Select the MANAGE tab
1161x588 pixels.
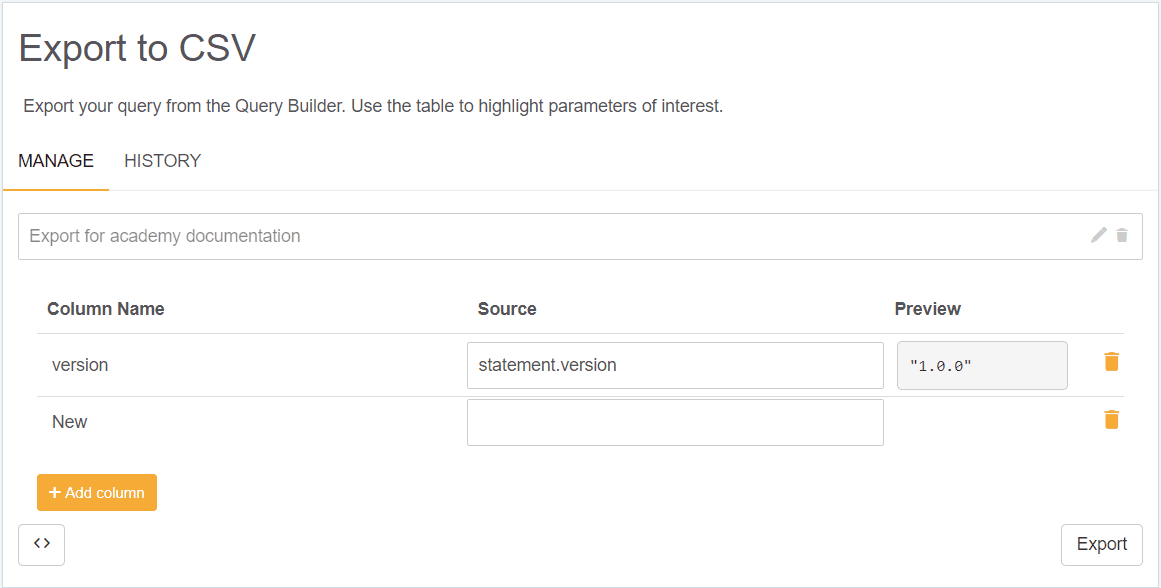point(56,161)
